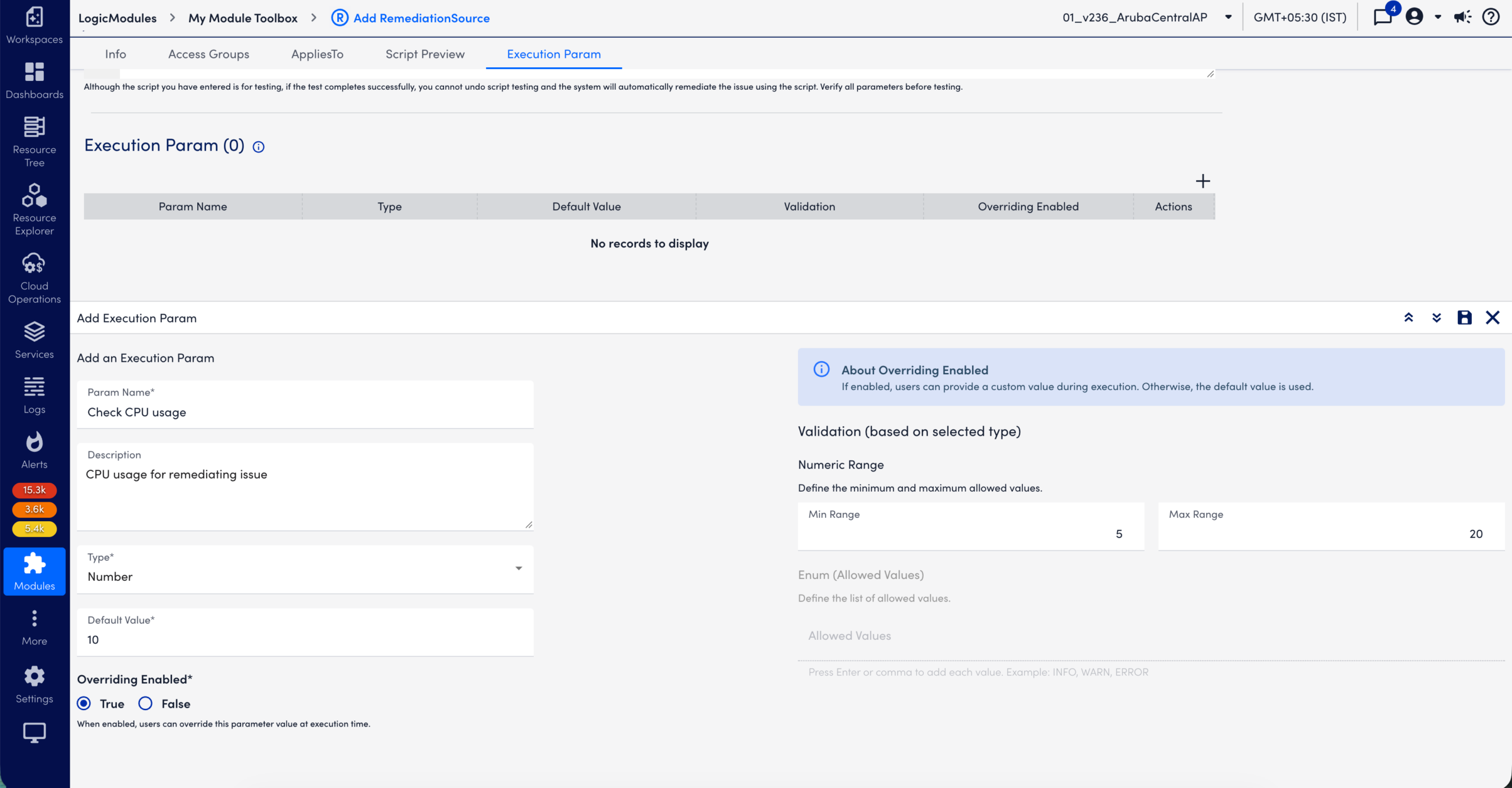This screenshot has height=788, width=1512.
Task: Select True for Overriding Enabled
Action: pyautogui.click(x=84, y=703)
